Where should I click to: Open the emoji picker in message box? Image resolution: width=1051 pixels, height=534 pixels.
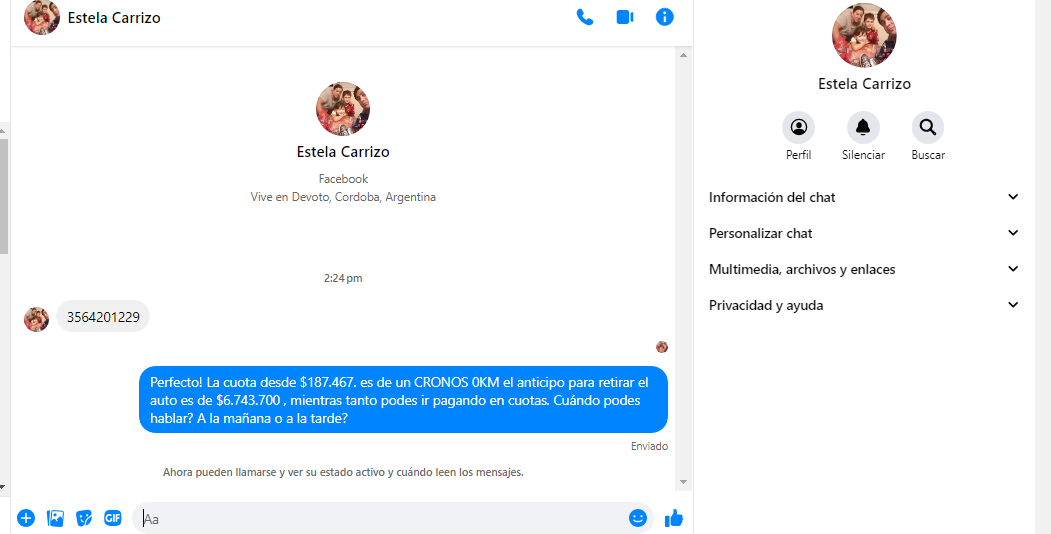pos(638,518)
